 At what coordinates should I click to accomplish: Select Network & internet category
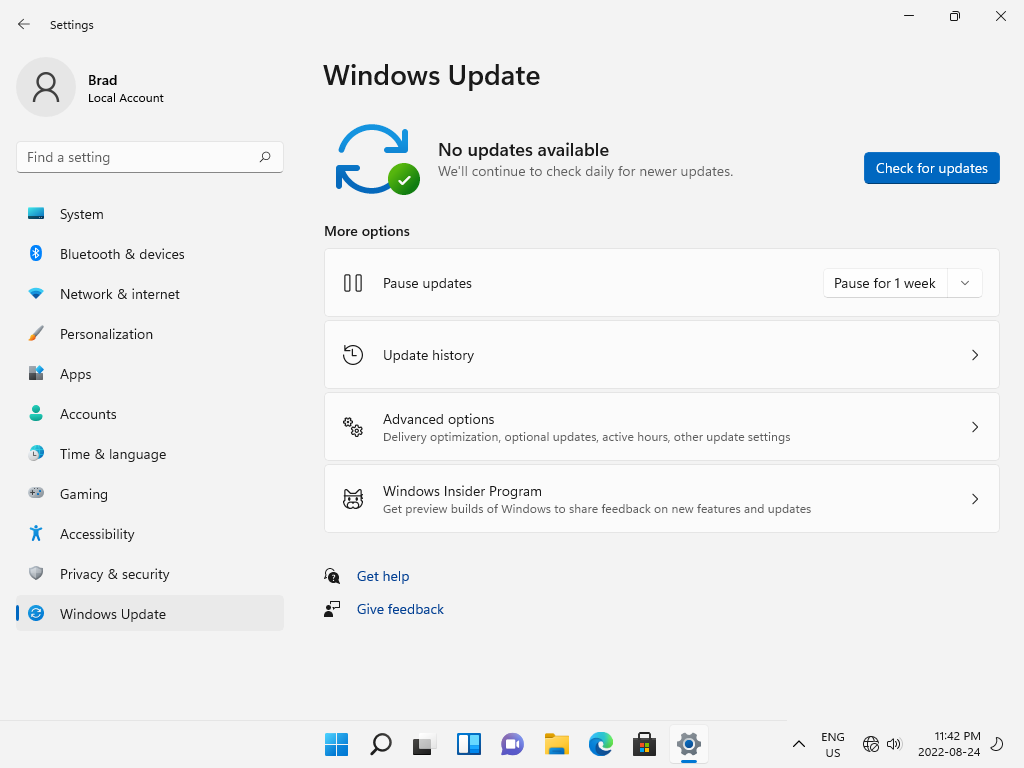click(150, 293)
